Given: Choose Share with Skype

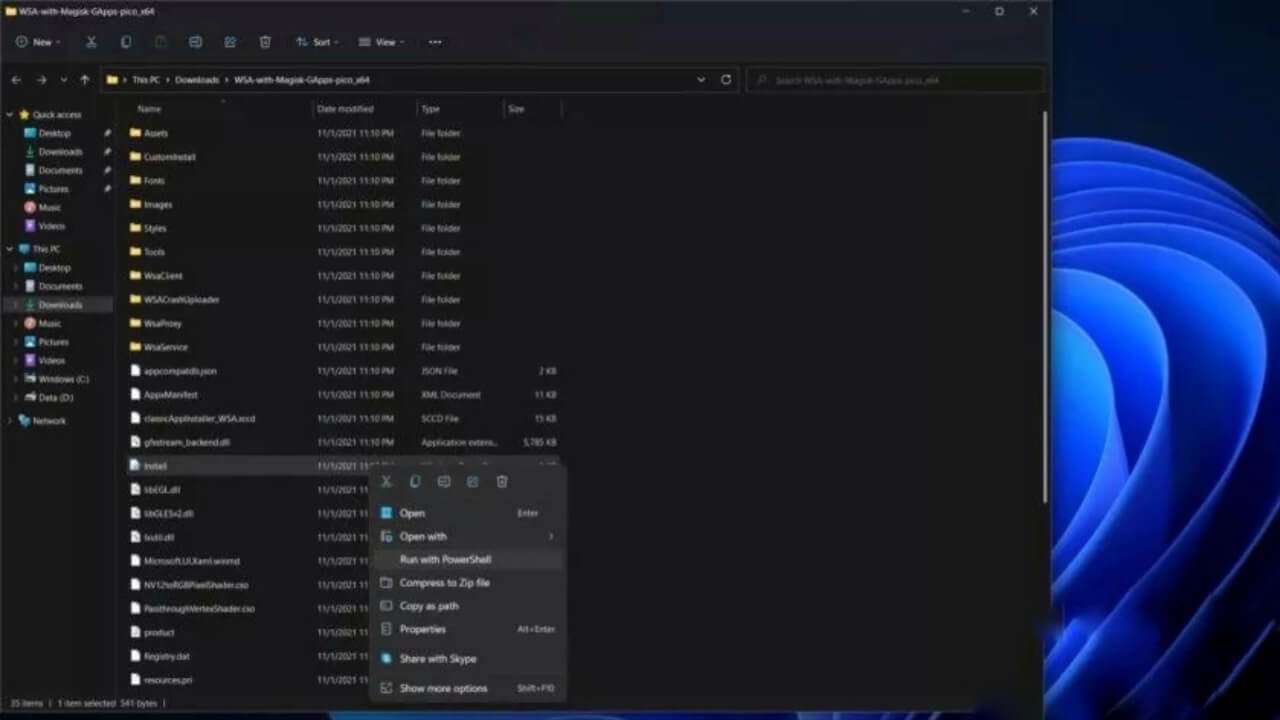Looking at the screenshot, I should 467,659.
